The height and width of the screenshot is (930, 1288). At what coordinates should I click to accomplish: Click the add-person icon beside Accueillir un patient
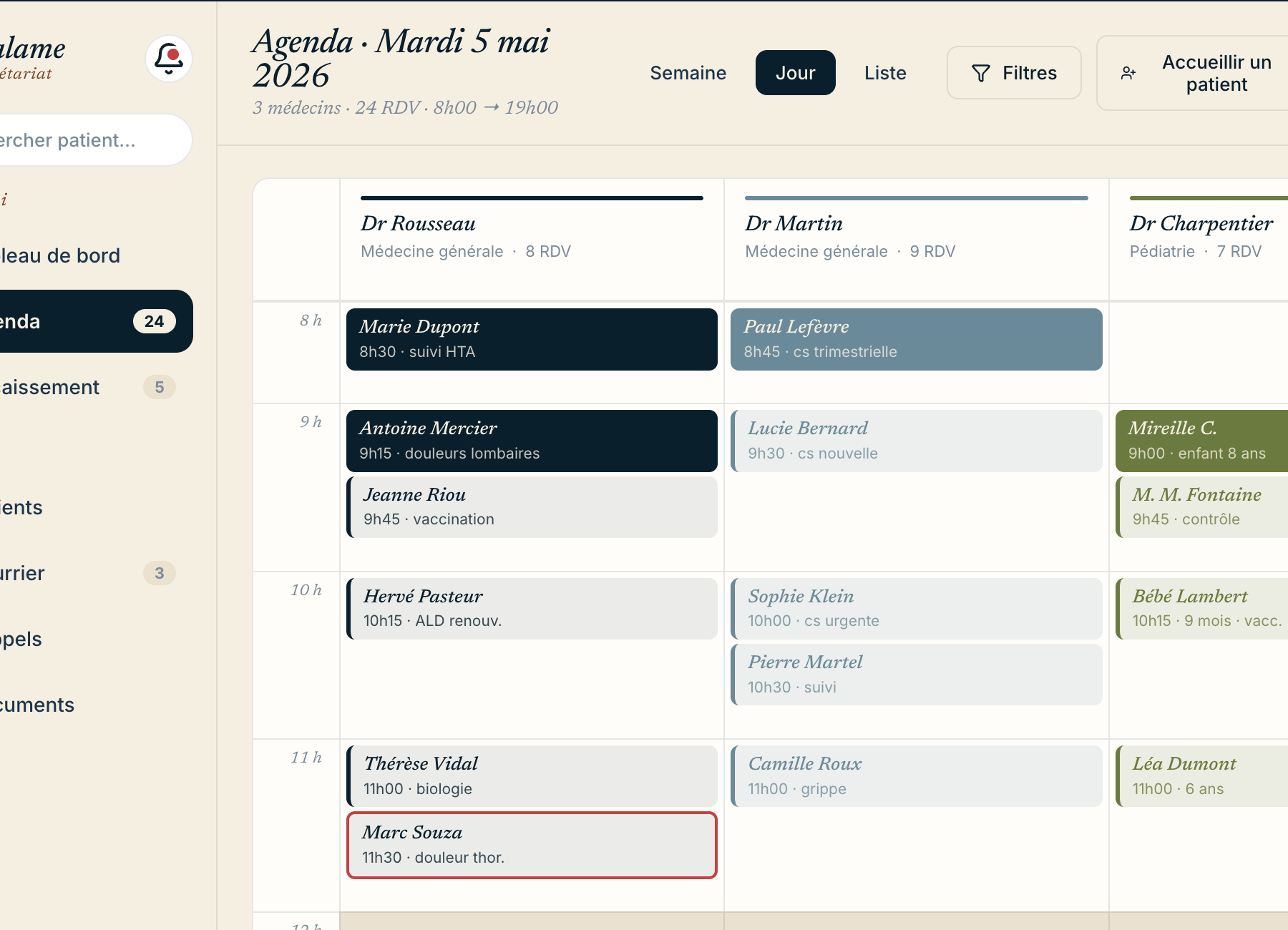[x=1128, y=73]
